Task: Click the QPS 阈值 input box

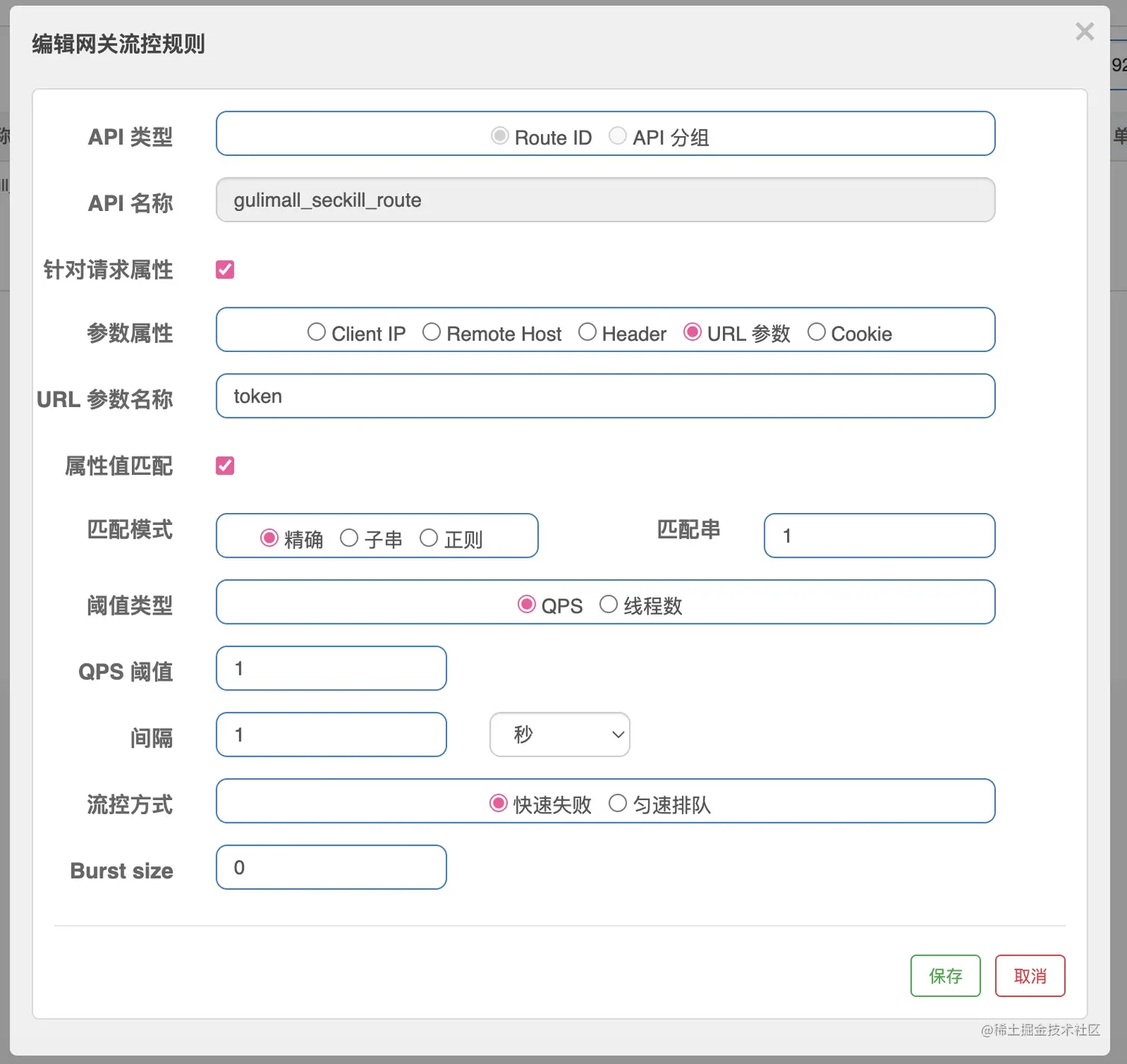Action: pyautogui.click(x=330, y=668)
